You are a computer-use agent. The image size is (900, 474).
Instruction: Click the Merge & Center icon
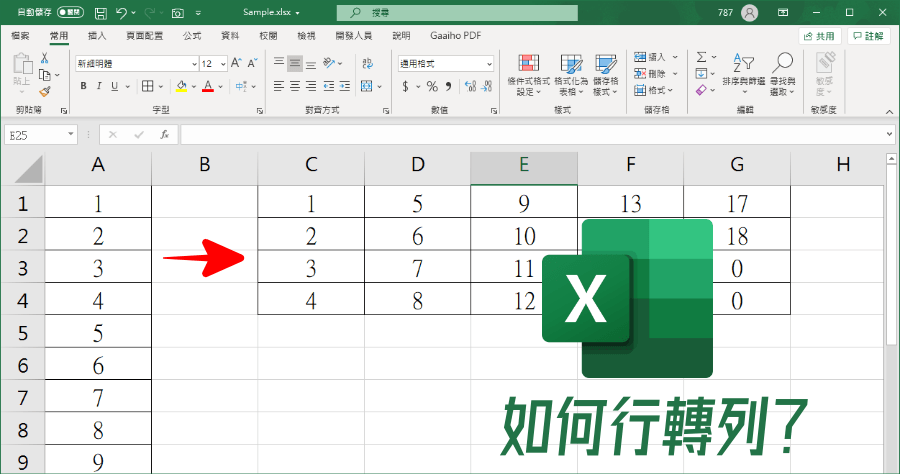coord(367,86)
